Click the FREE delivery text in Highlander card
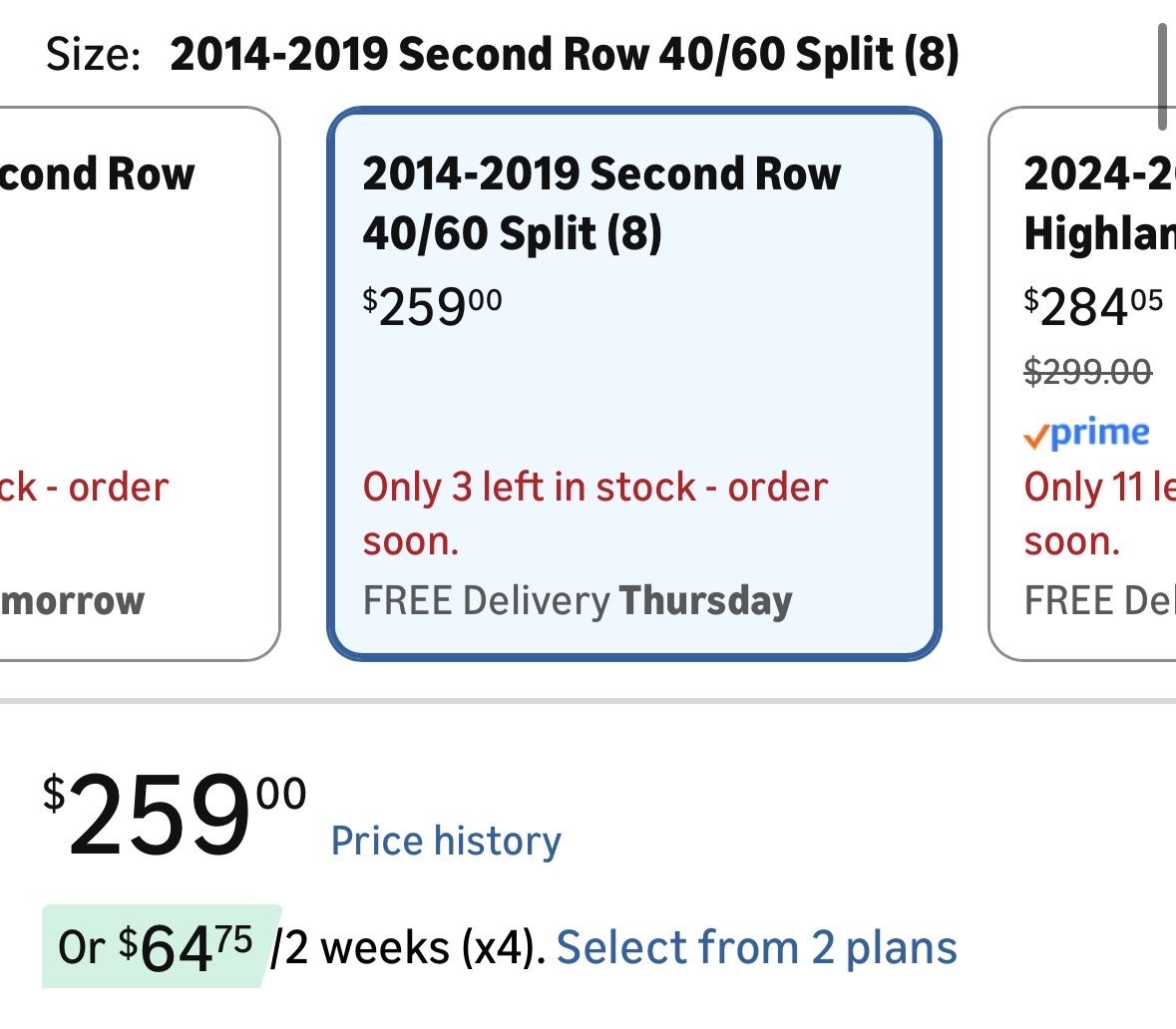The image size is (1176, 1029). pos(1099,601)
